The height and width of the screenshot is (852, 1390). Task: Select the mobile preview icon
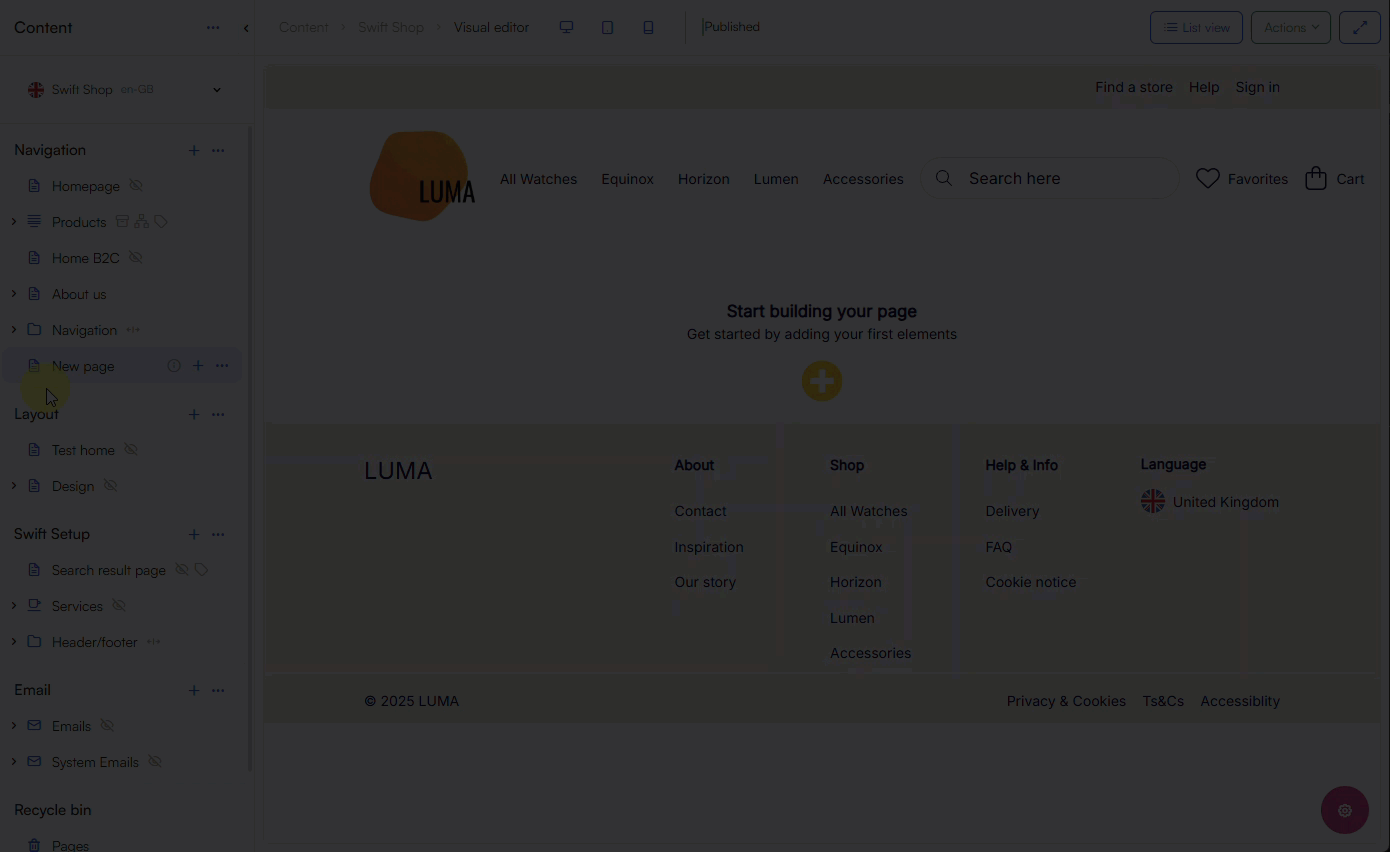click(648, 27)
